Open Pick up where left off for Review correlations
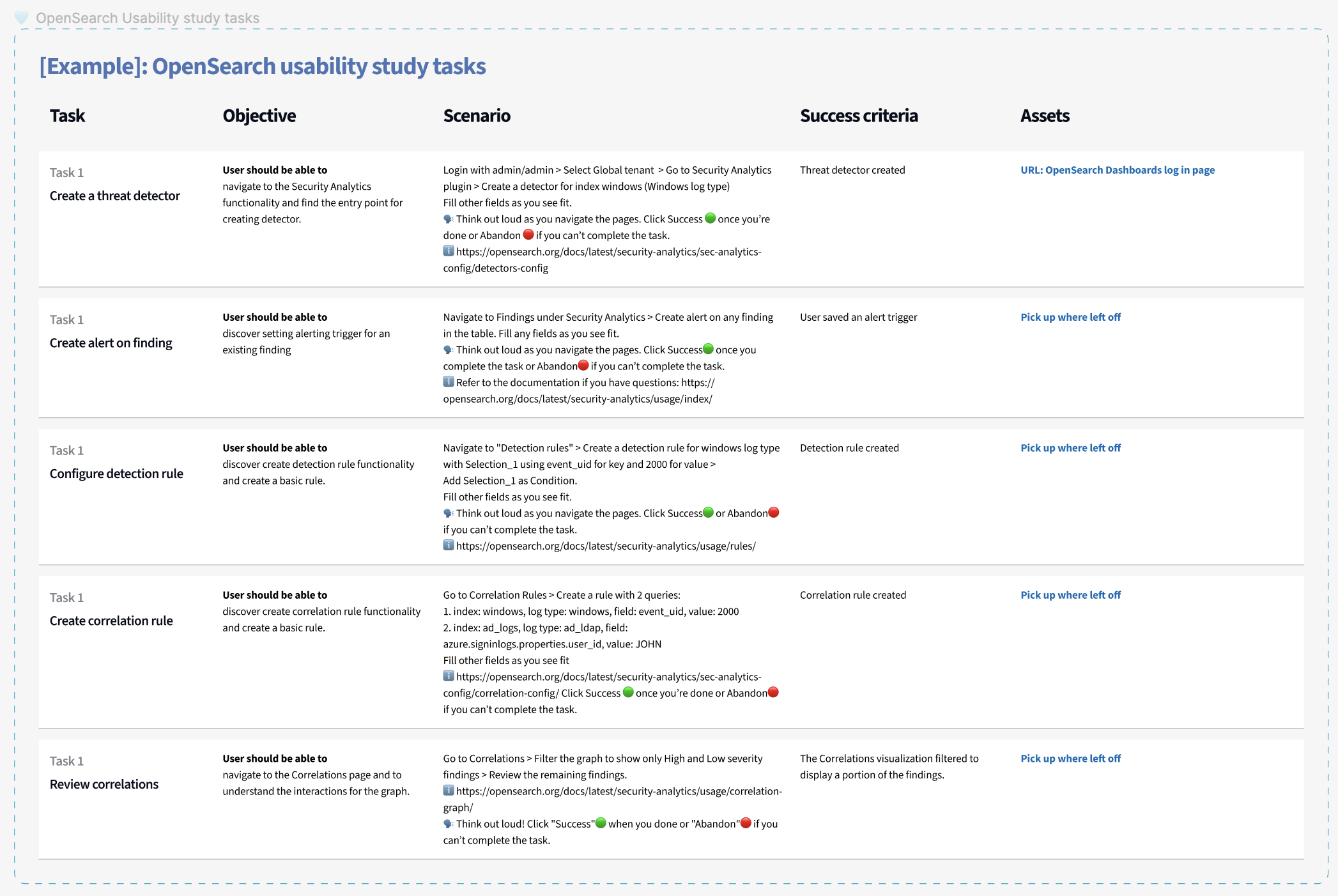 [x=1070, y=759]
